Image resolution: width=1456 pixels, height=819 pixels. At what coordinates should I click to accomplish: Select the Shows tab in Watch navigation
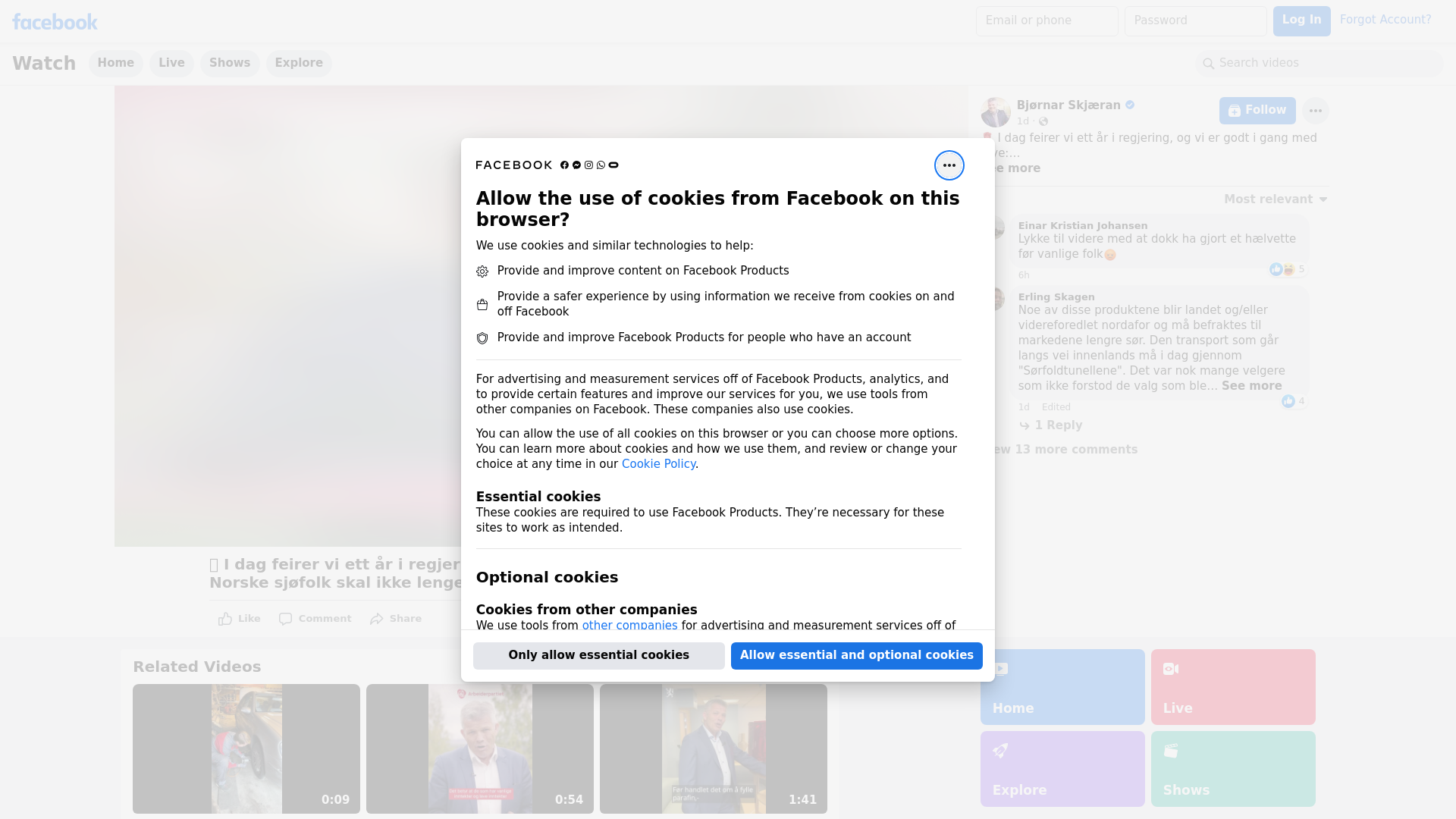[230, 64]
